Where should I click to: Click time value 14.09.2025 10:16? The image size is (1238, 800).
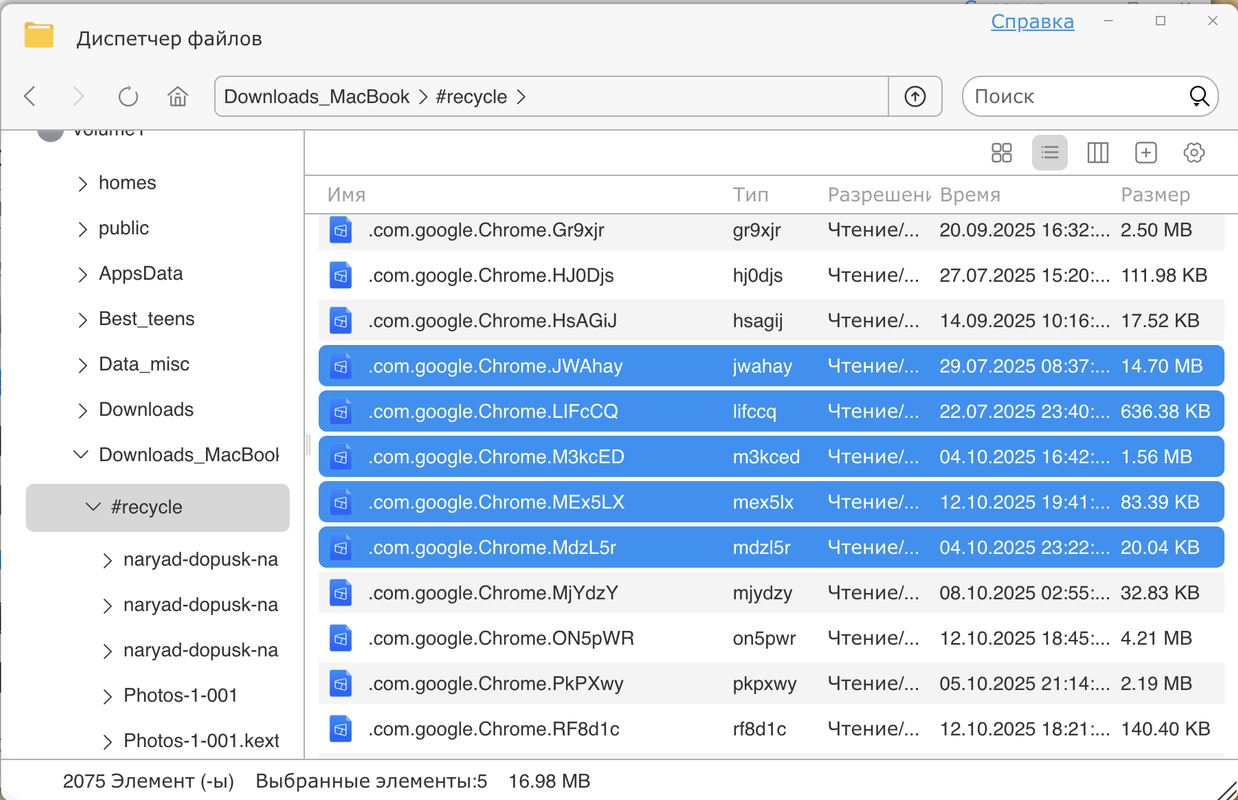point(1024,321)
